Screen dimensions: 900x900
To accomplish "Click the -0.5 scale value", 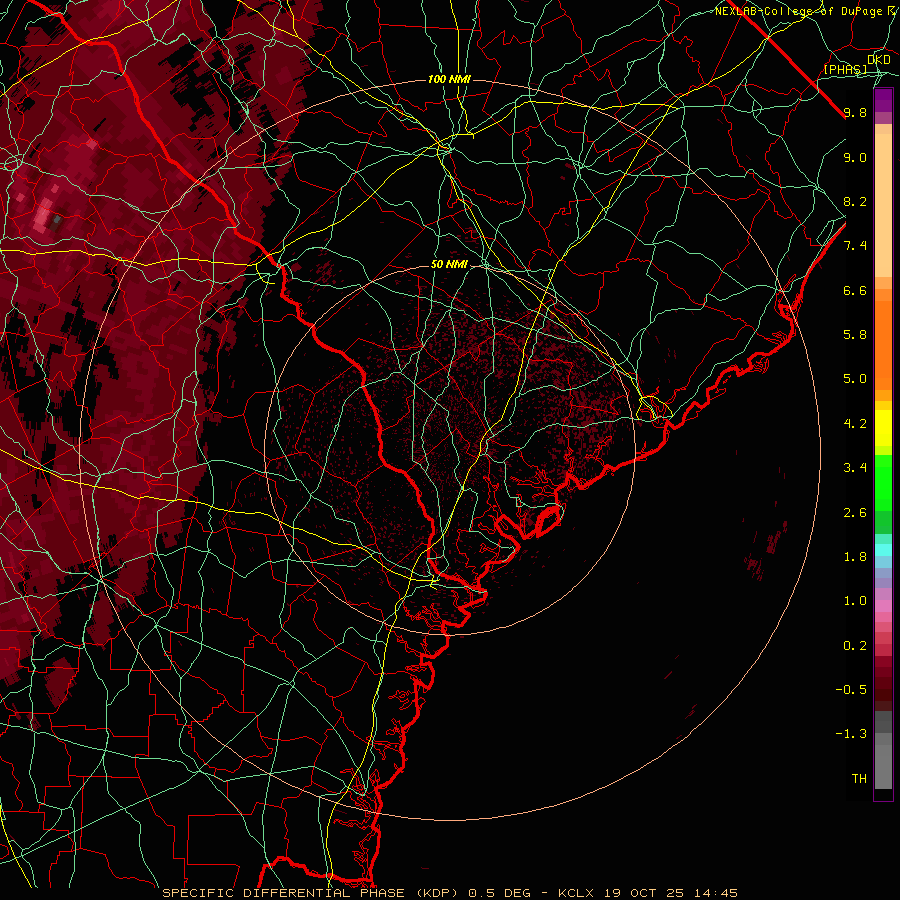I will pyautogui.click(x=851, y=690).
